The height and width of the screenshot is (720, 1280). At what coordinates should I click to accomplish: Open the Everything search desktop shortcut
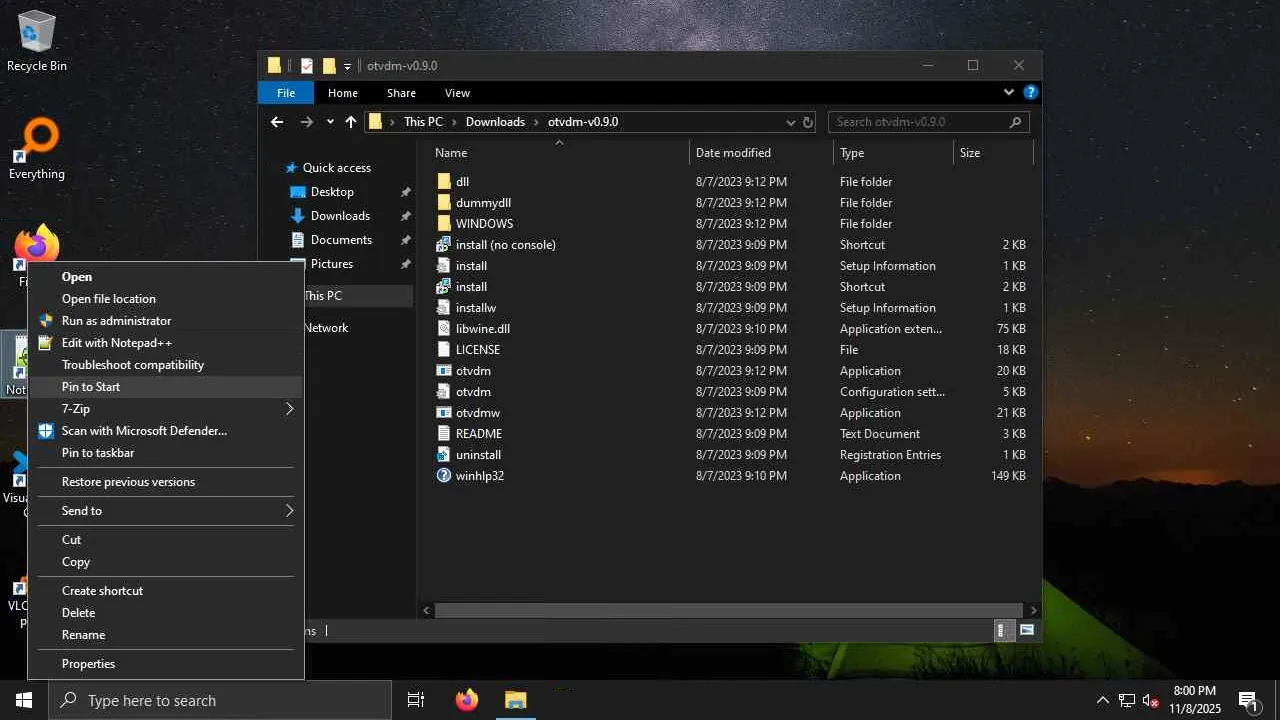coord(37,148)
